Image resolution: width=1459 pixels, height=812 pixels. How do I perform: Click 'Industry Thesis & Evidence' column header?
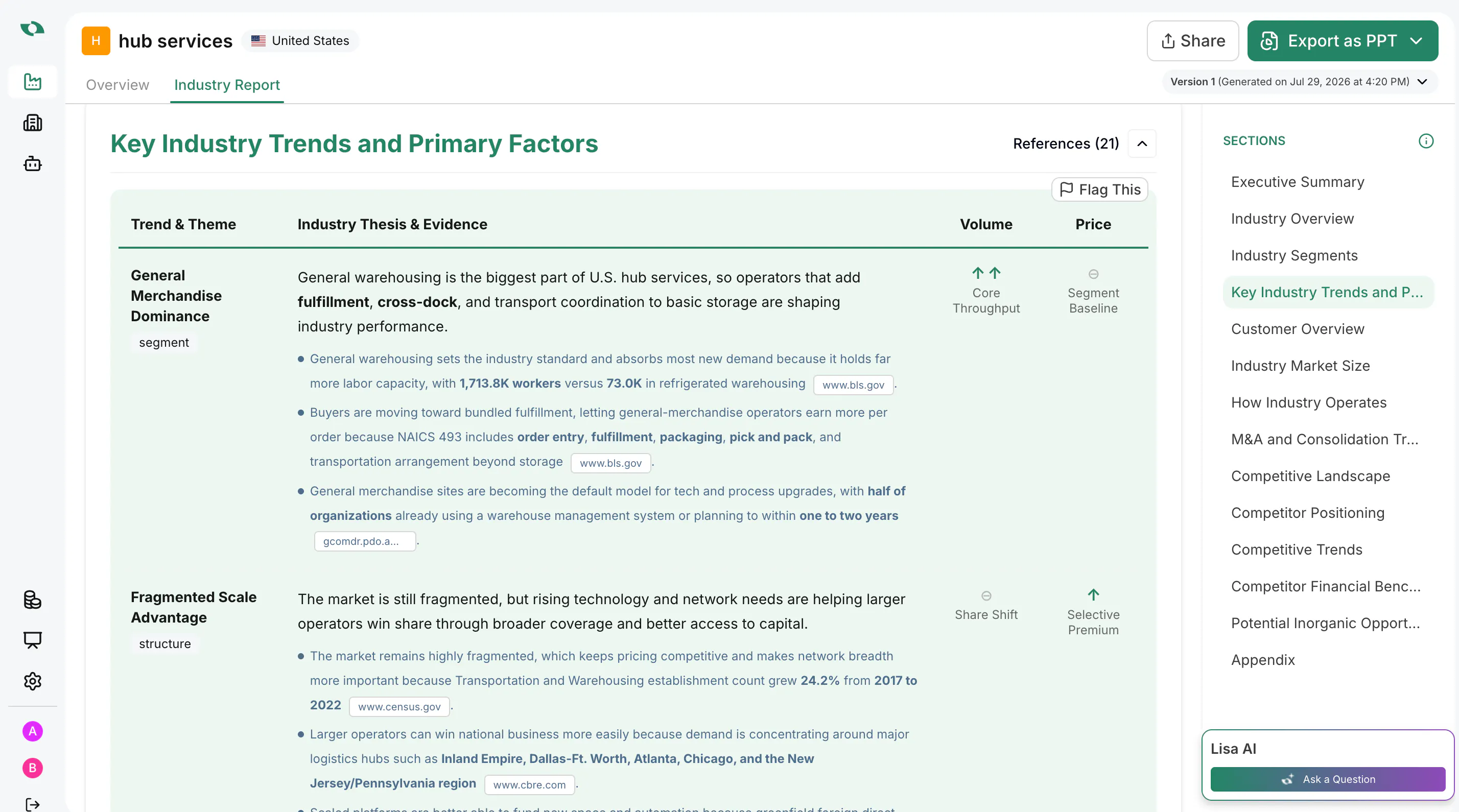(x=392, y=225)
